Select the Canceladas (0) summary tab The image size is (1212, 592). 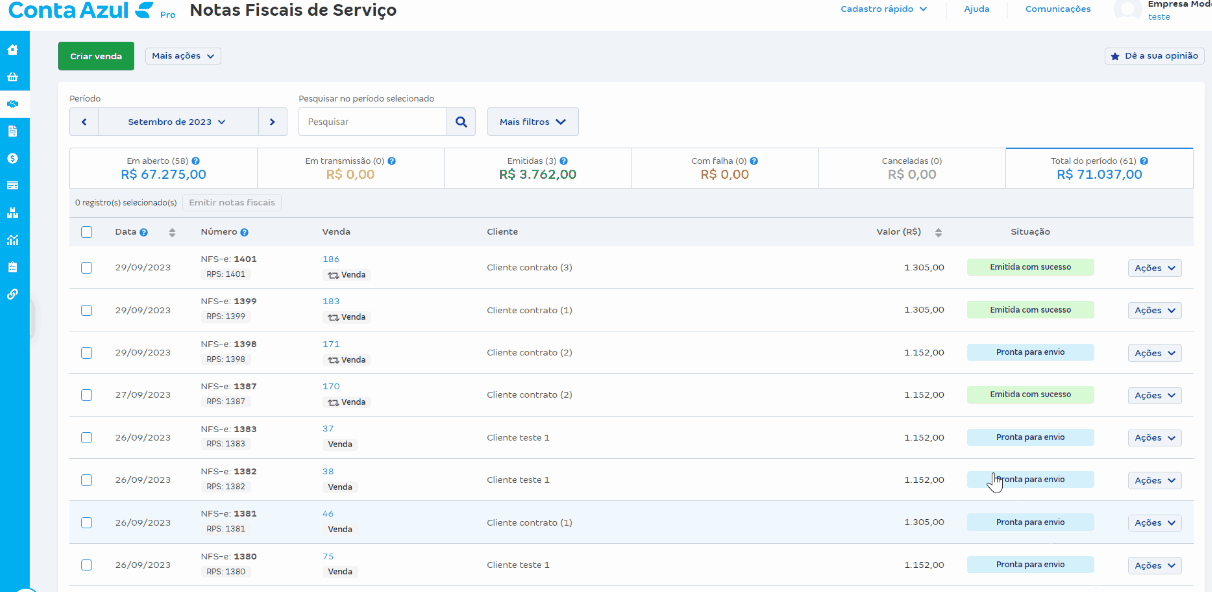[x=911, y=168]
